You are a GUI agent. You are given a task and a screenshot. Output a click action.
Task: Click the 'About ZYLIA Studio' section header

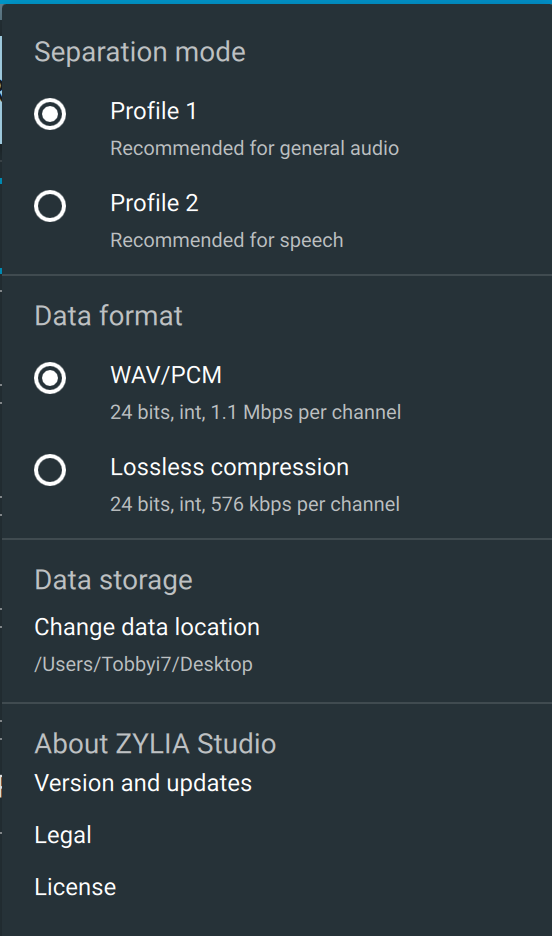pyautogui.click(x=155, y=744)
